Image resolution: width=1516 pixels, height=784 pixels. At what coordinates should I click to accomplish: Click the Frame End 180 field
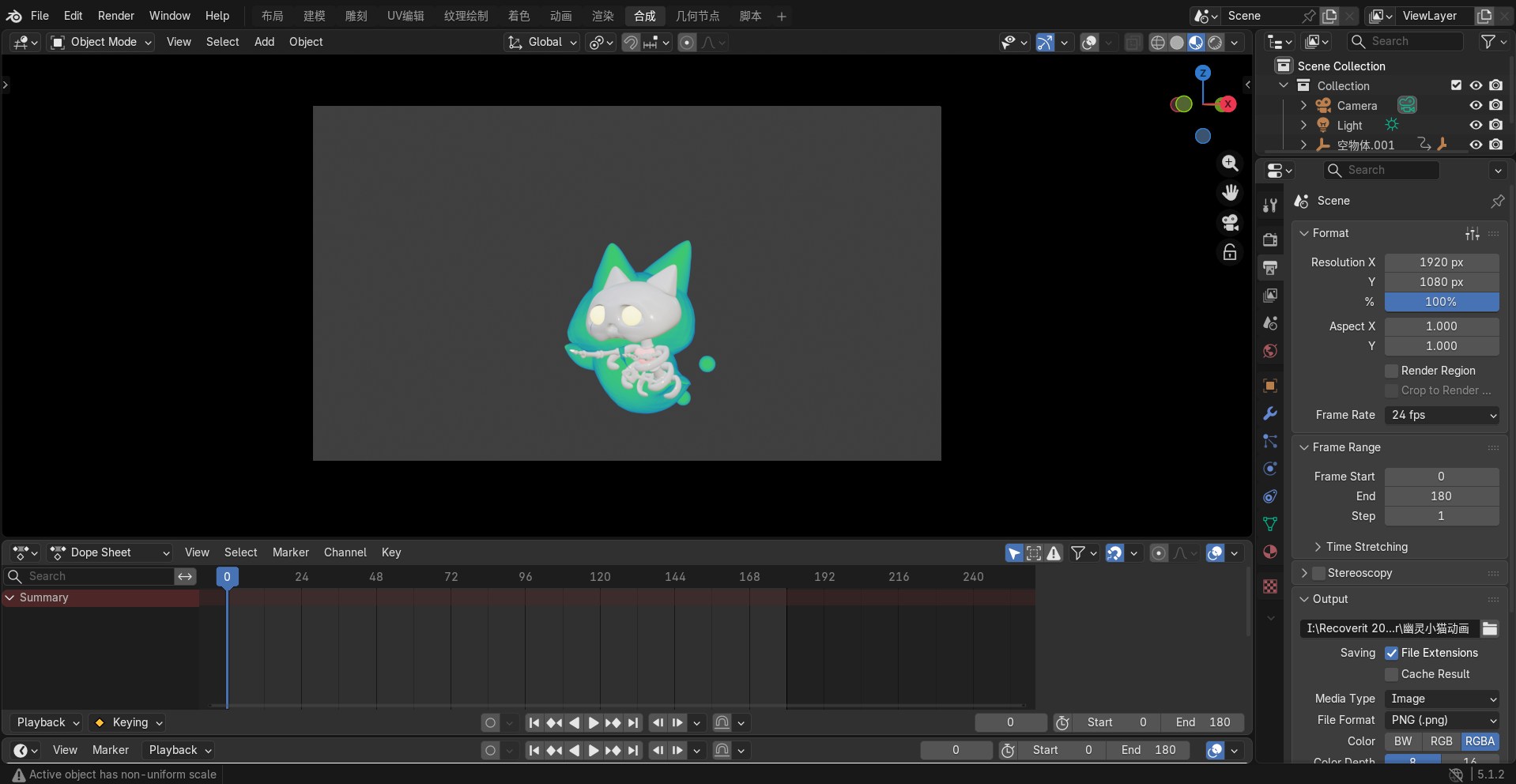1442,496
